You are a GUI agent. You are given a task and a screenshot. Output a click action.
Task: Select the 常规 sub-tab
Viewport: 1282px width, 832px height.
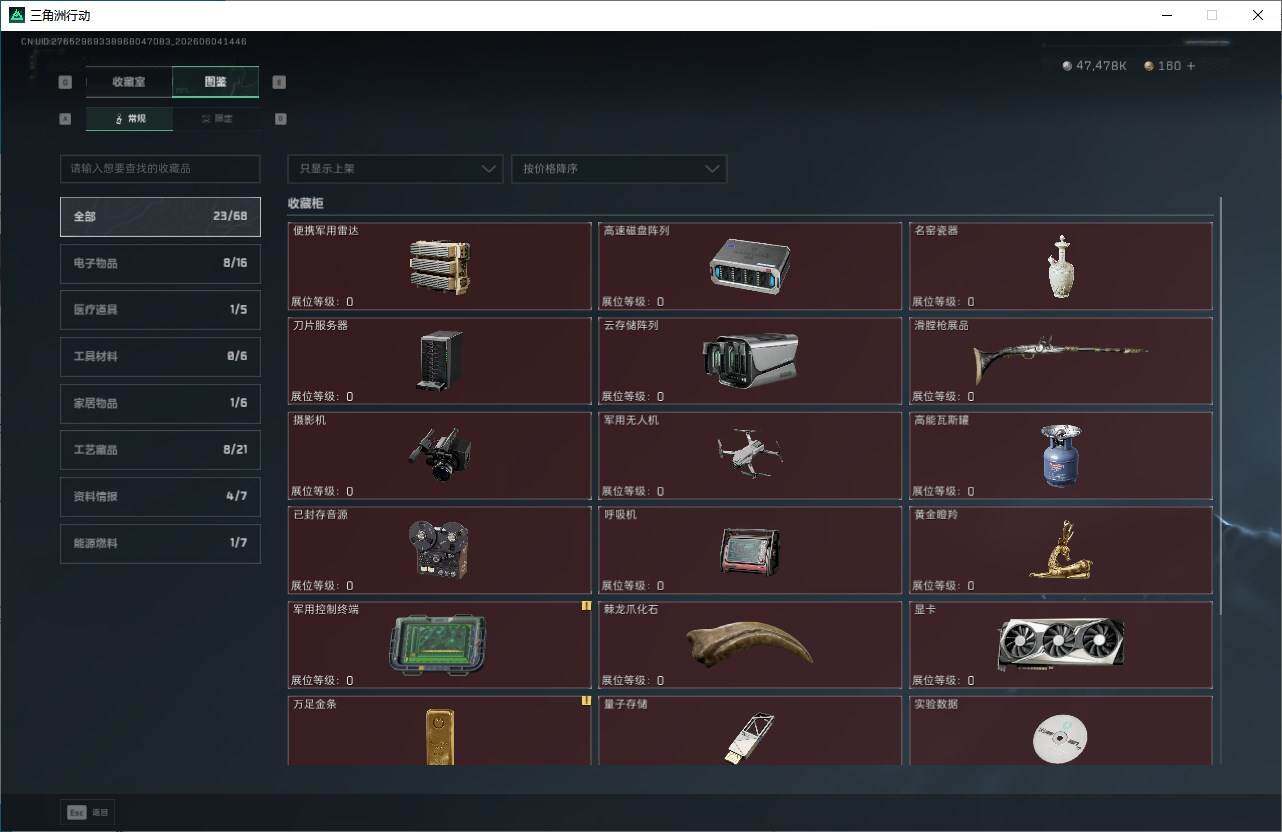tap(129, 119)
